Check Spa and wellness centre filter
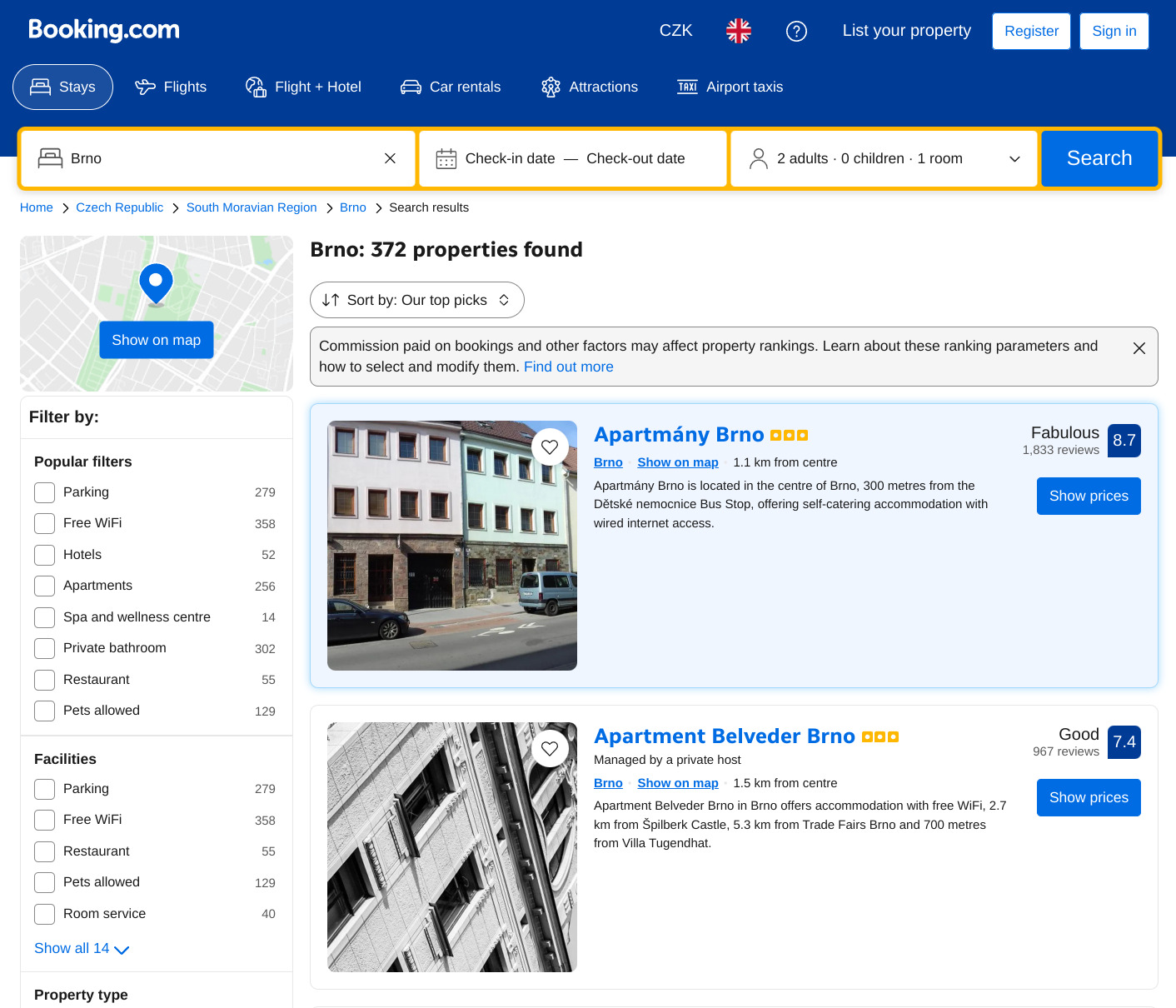The height and width of the screenshot is (1008, 1176). [45, 617]
